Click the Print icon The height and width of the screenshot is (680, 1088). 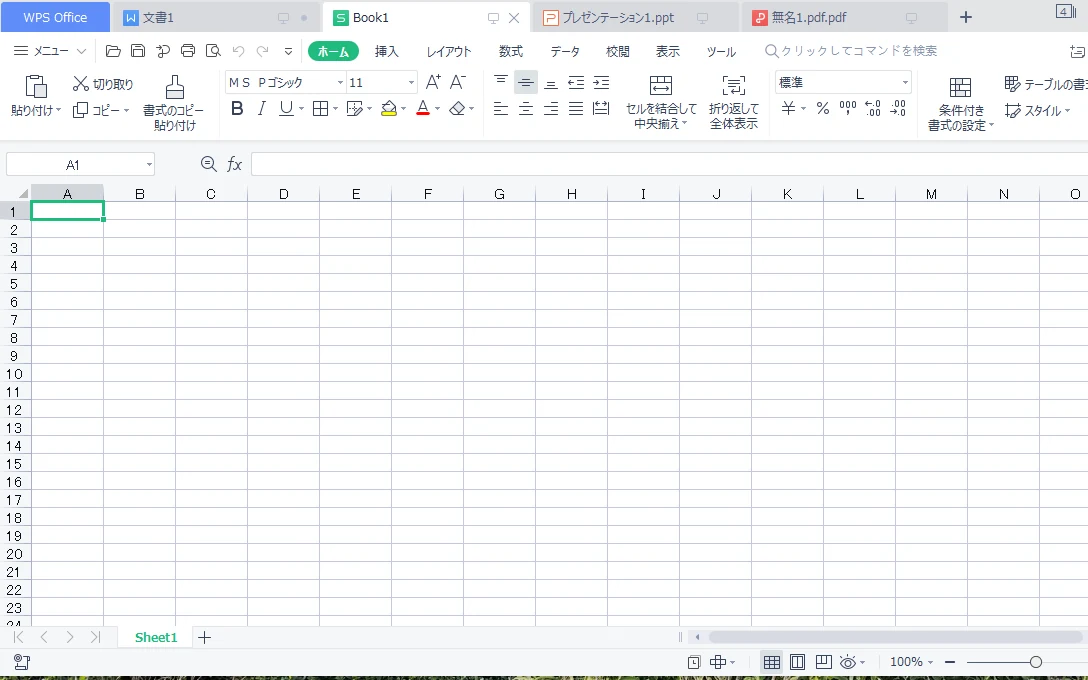pyautogui.click(x=188, y=51)
